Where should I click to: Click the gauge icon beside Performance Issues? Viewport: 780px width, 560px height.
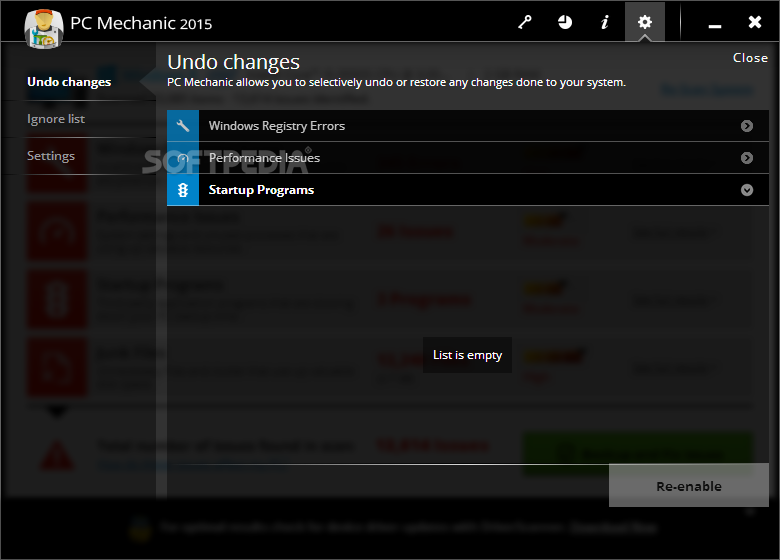[183, 158]
